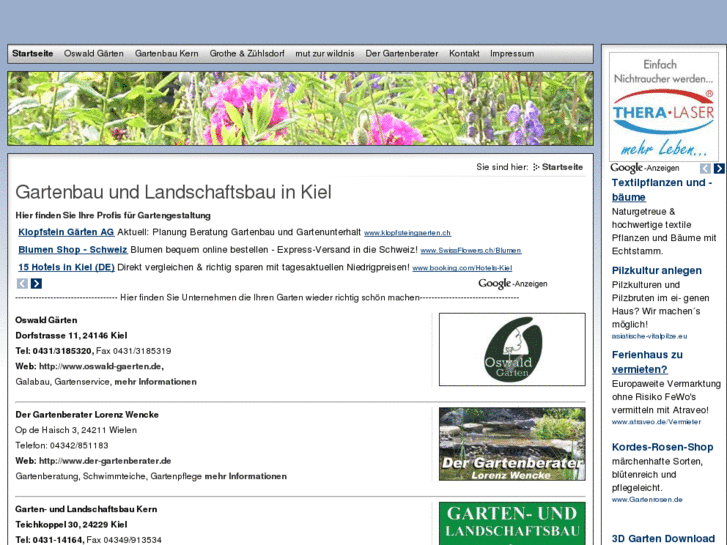
Task: Click text Garten- und Landschaftsbau Kern
Action: pos(86,509)
